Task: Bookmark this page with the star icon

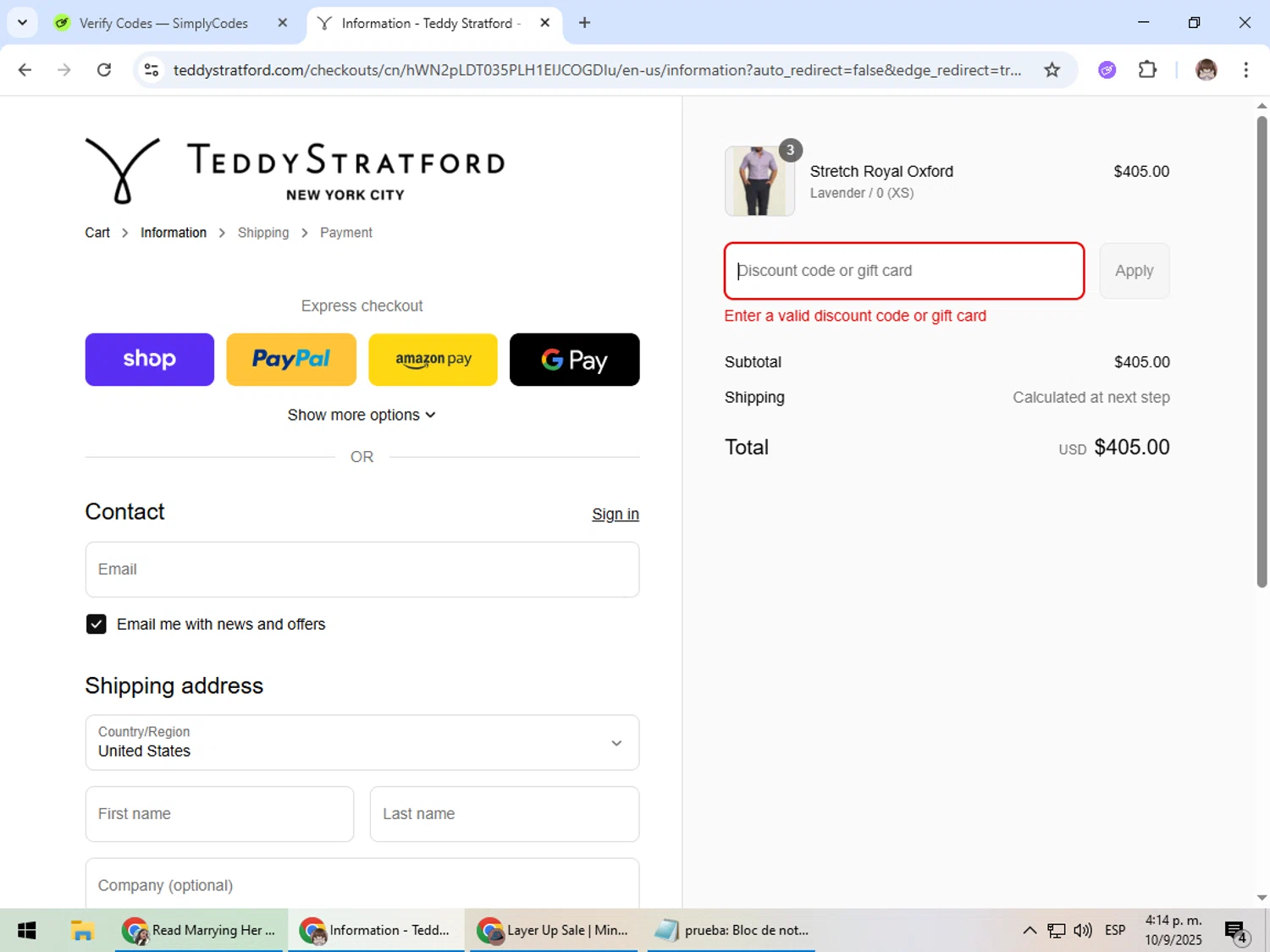Action: point(1052,69)
